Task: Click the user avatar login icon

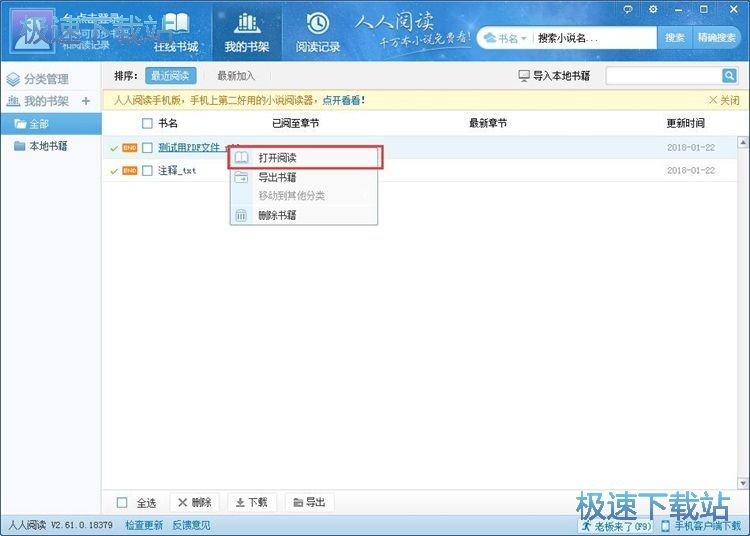Action: (x=32, y=30)
